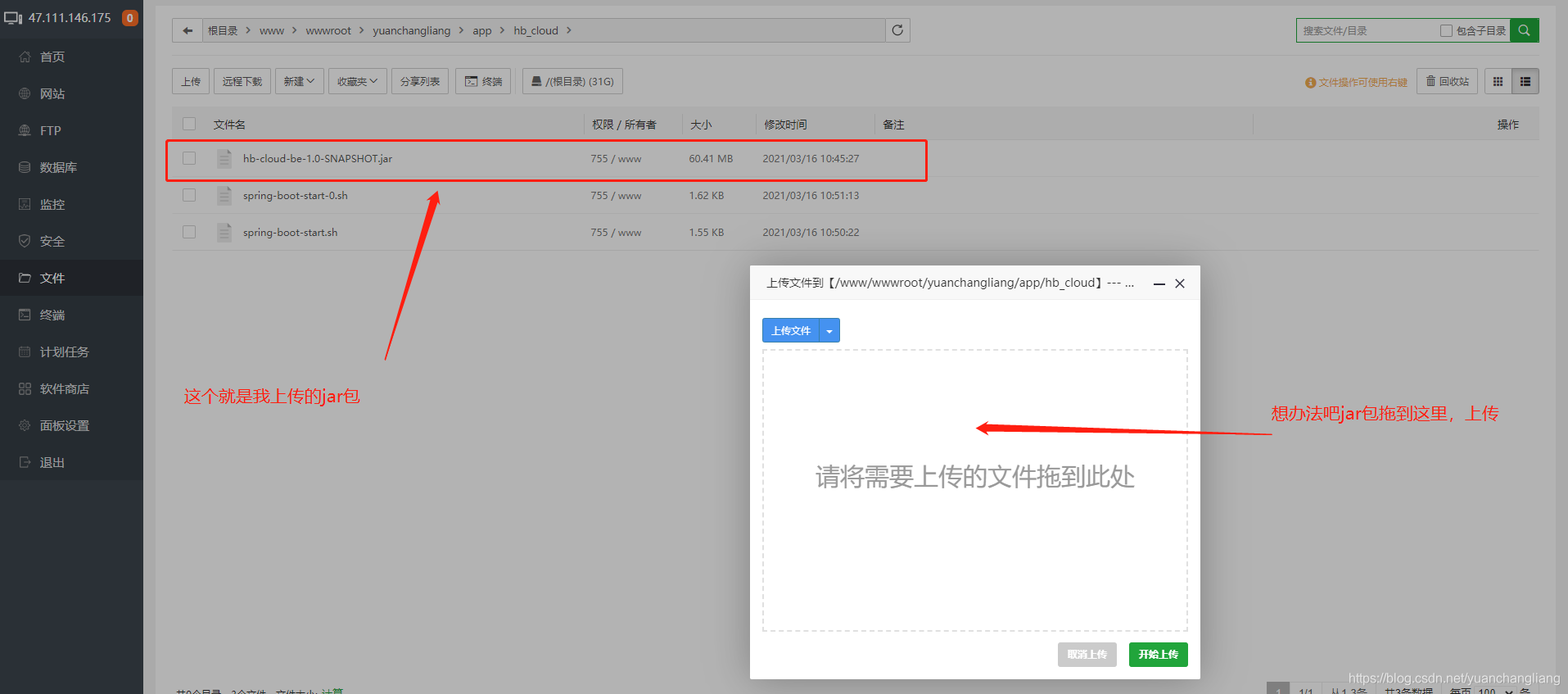1568x694 pixels.
Task: Close the upload dialog
Action: [x=1180, y=283]
